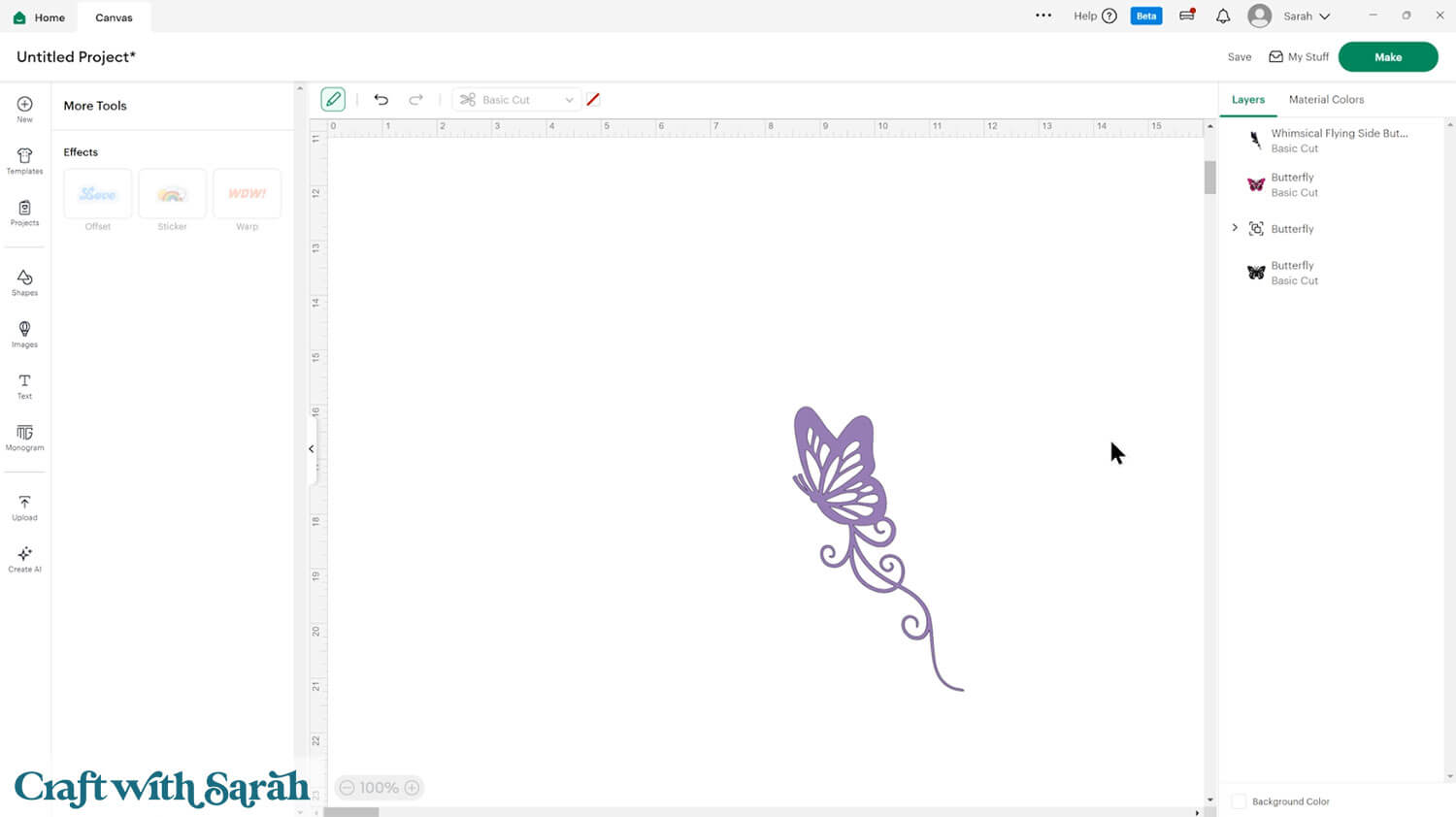1456x817 pixels.
Task: Click the green Make button
Action: pos(1387,57)
